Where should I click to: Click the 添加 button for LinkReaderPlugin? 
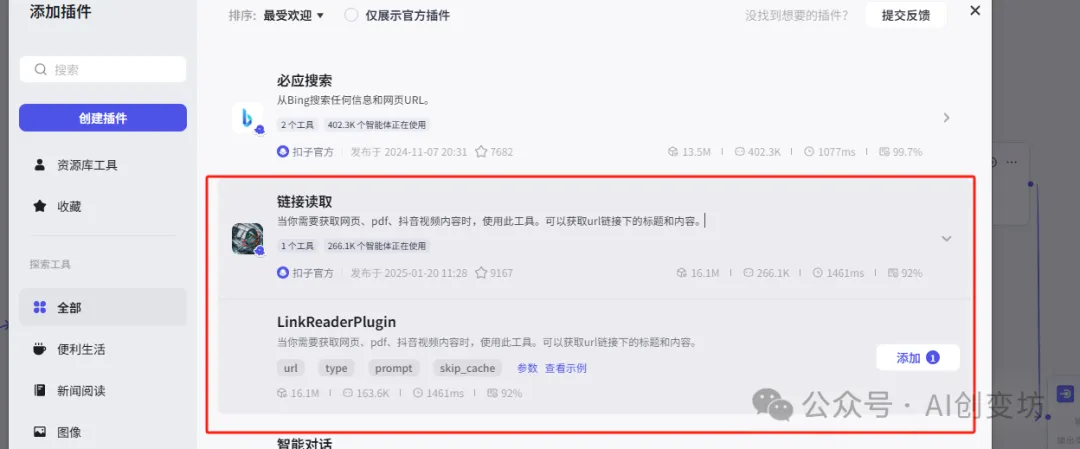pos(917,357)
